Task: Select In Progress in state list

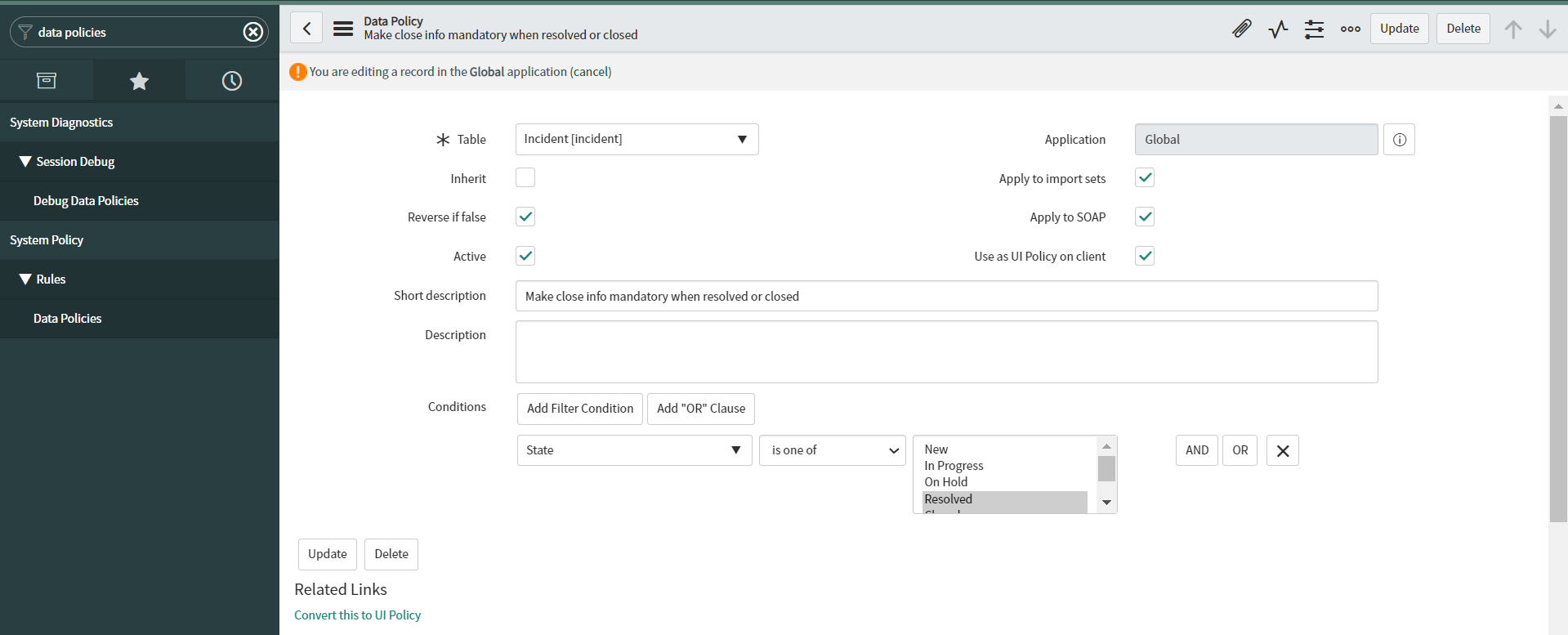Action: click(x=1005, y=466)
